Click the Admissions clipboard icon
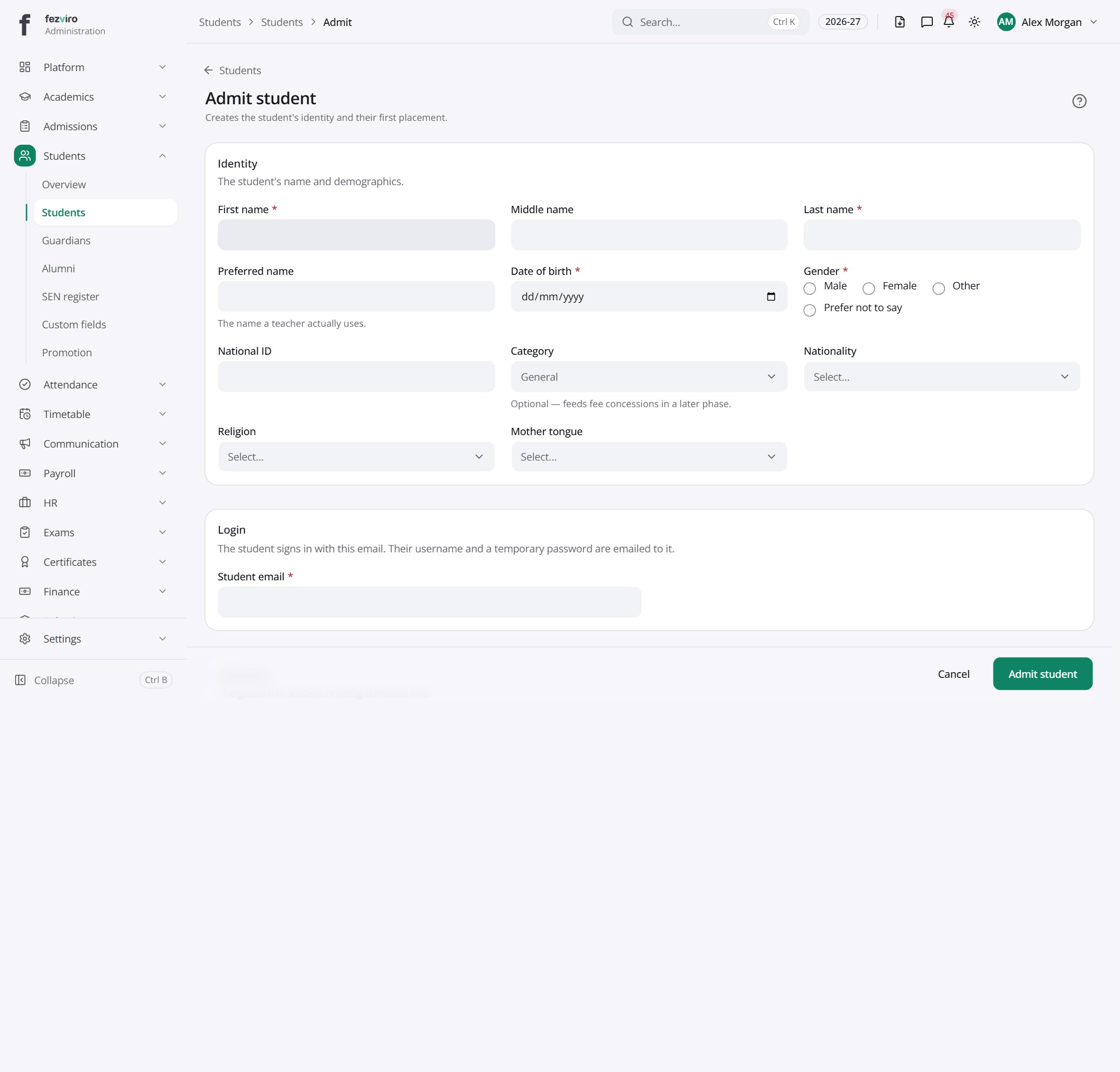The width and height of the screenshot is (1120, 1072). (x=24, y=127)
